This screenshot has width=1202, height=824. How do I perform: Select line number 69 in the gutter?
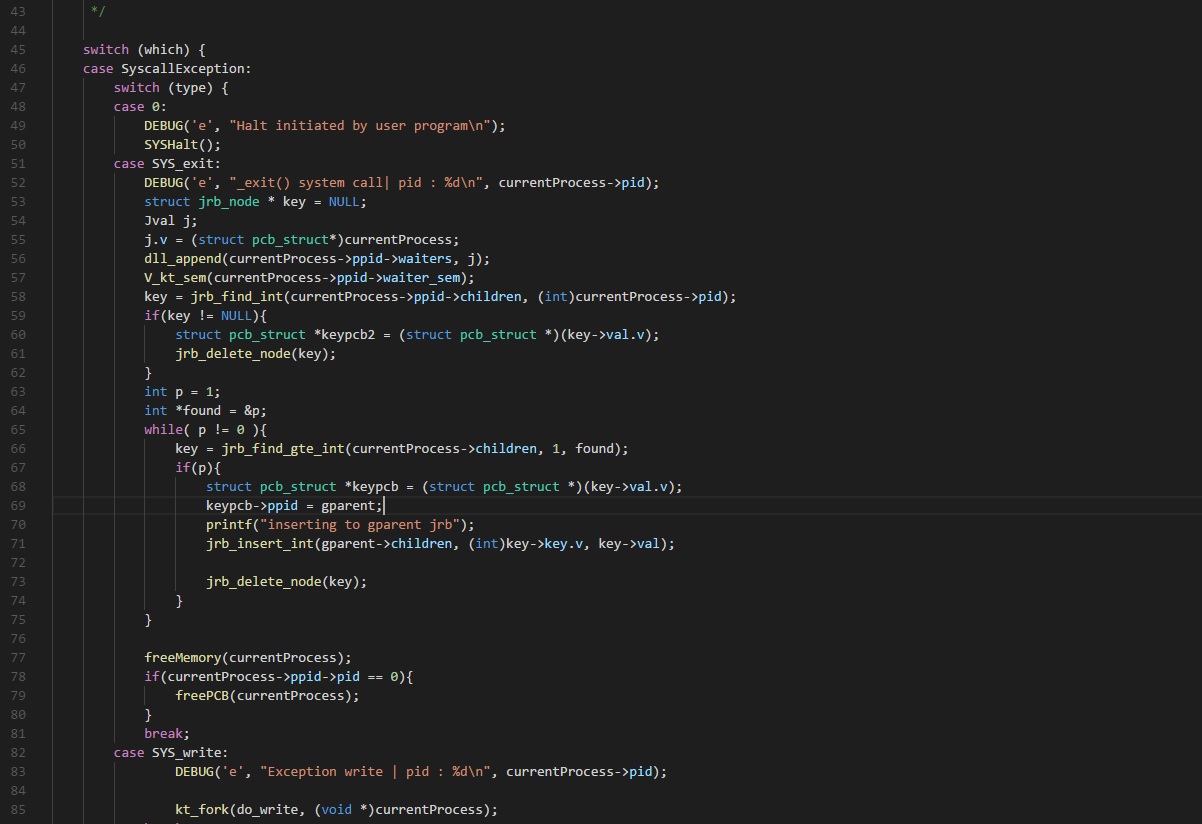click(x=18, y=506)
